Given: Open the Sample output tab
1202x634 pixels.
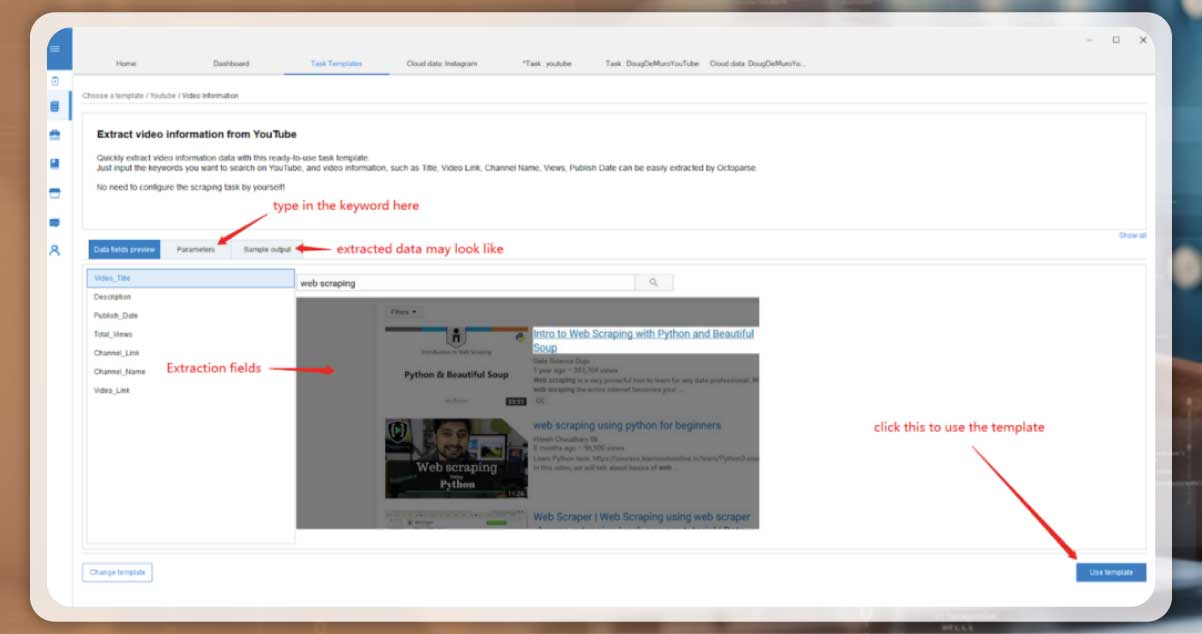Looking at the screenshot, I should pos(267,249).
